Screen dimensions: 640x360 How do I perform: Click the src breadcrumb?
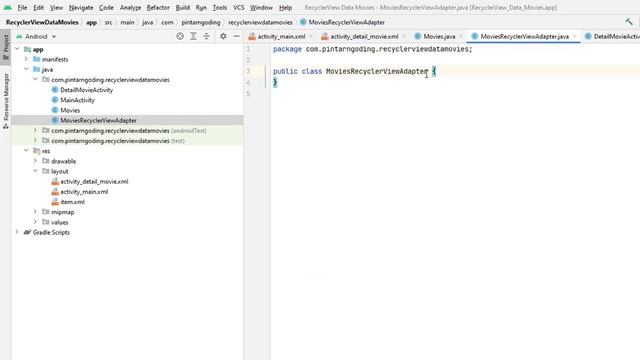[x=109, y=22]
